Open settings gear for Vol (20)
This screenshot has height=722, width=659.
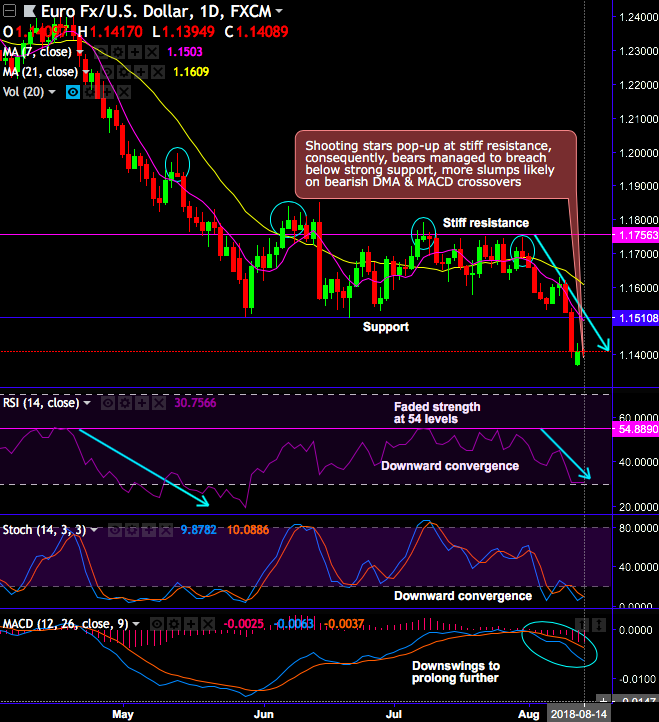coord(90,92)
